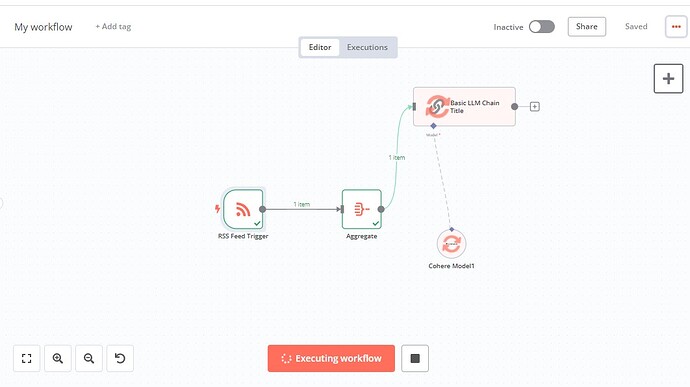Open the RSS Feed Trigger node
This screenshot has width=690, height=387.
click(x=243, y=209)
